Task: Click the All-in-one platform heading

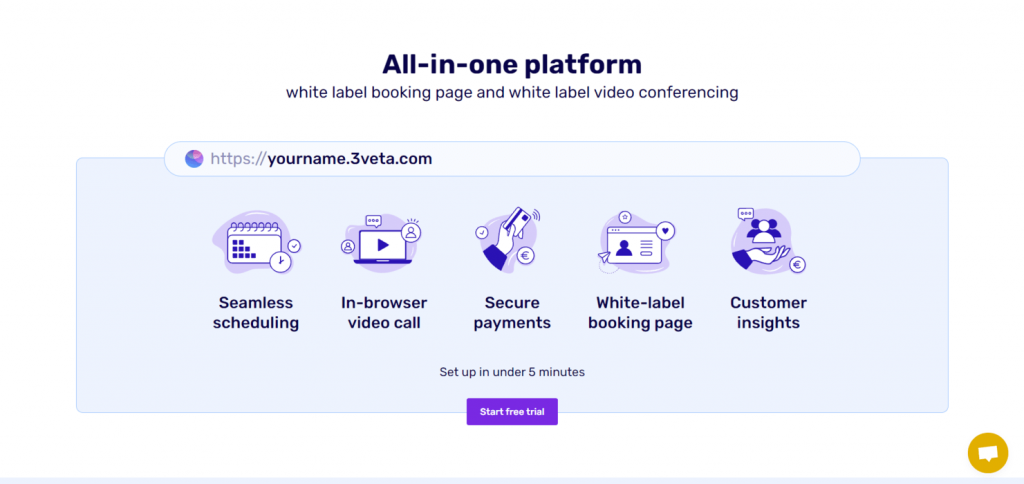Action: coord(512,65)
